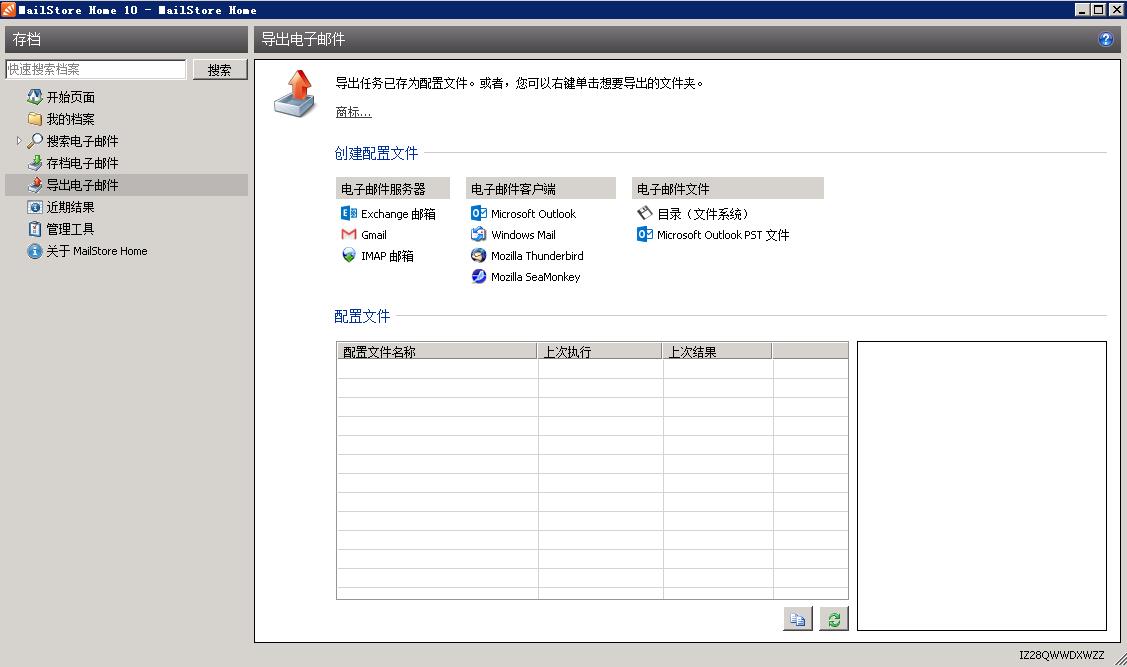Choose Gmail as export target

click(x=374, y=235)
